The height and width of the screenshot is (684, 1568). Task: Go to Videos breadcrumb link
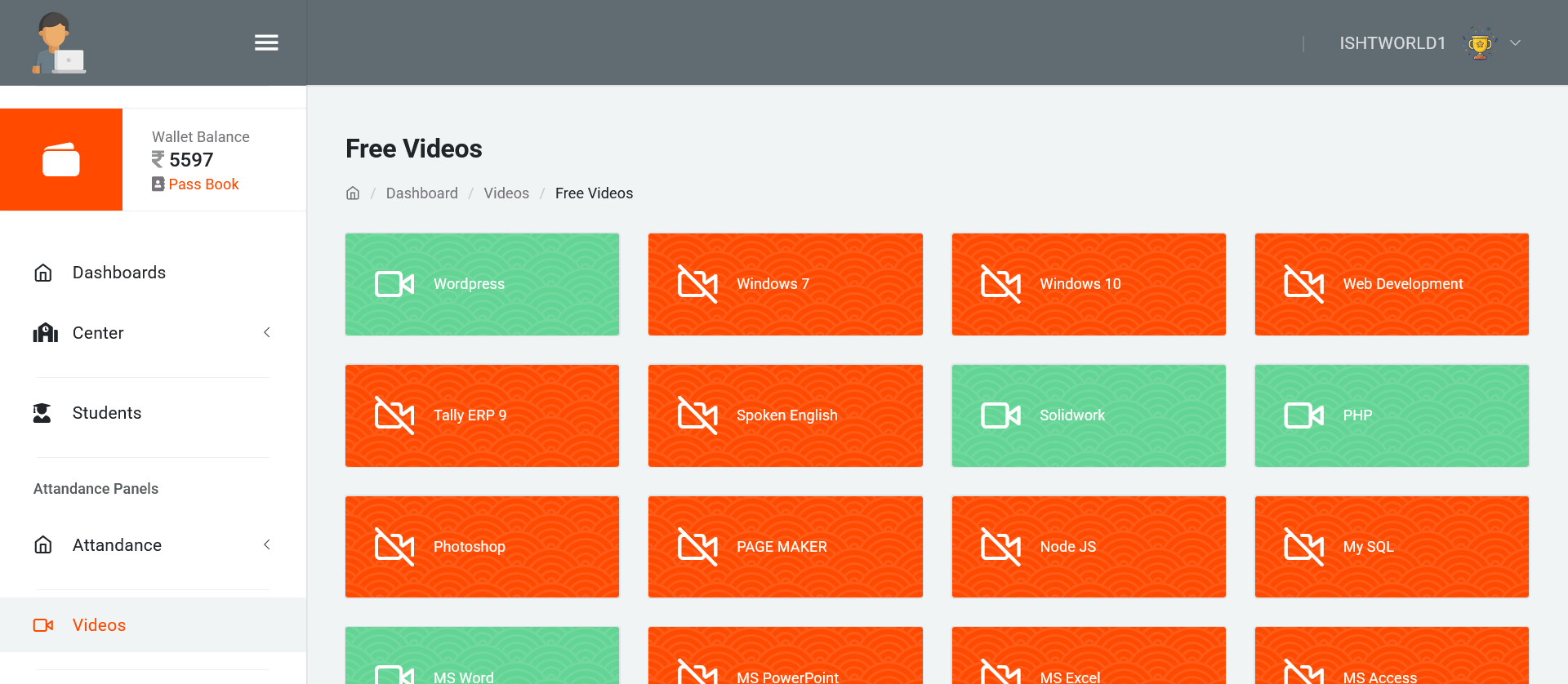(x=506, y=193)
